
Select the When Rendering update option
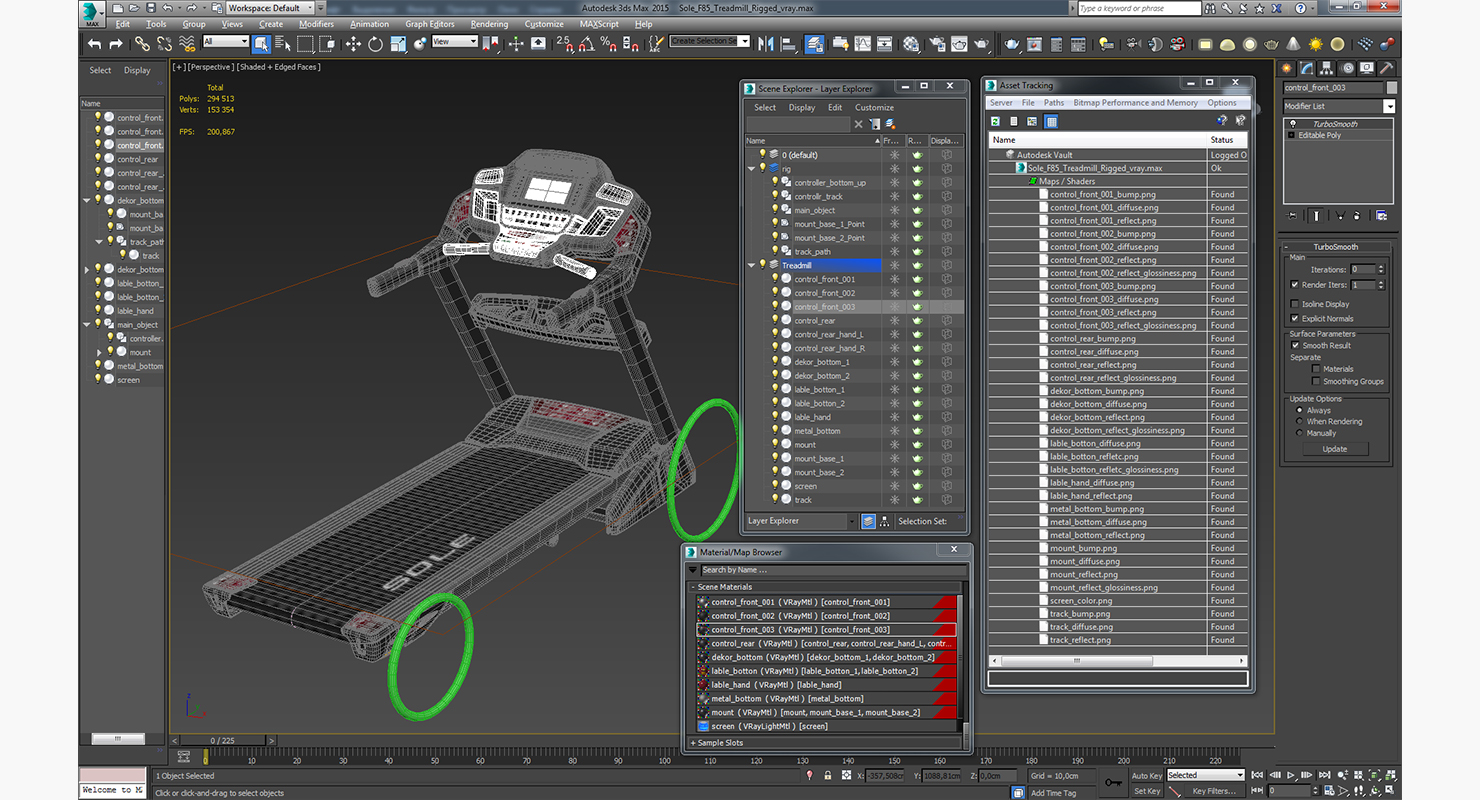1300,421
